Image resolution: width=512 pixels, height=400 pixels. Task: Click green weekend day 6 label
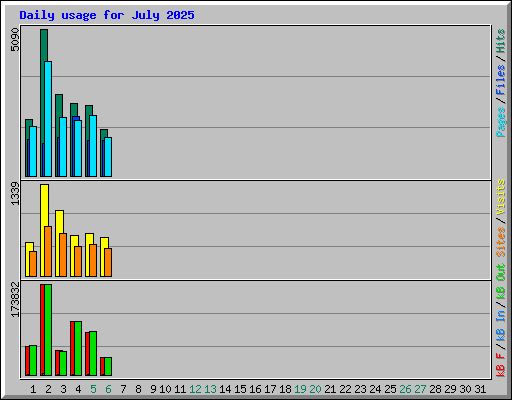click(x=108, y=389)
